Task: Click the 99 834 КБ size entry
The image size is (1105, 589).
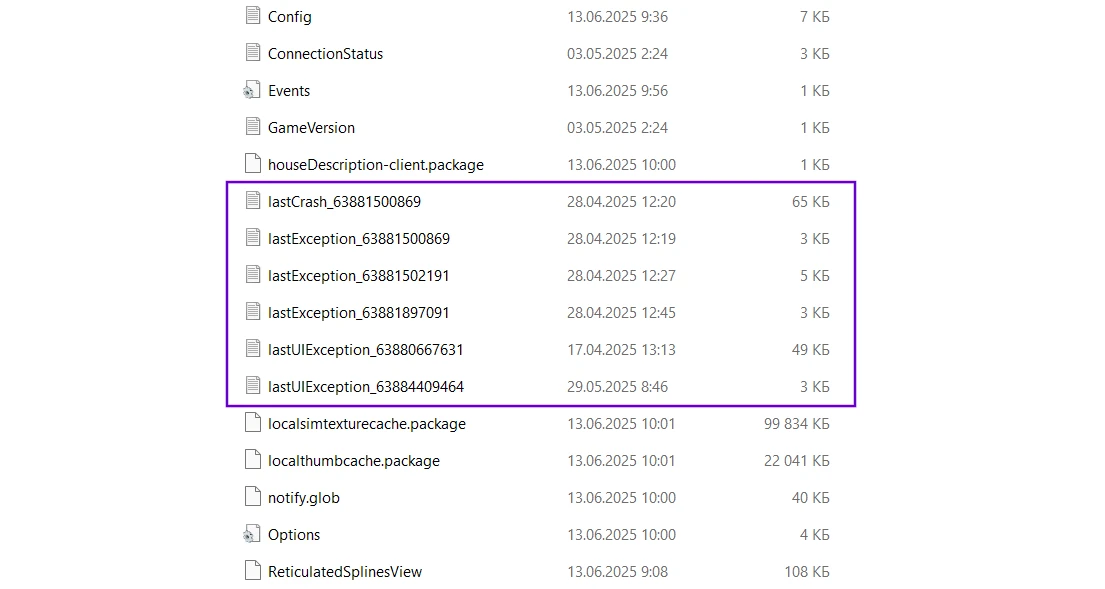Action: pyautogui.click(x=796, y=424)
